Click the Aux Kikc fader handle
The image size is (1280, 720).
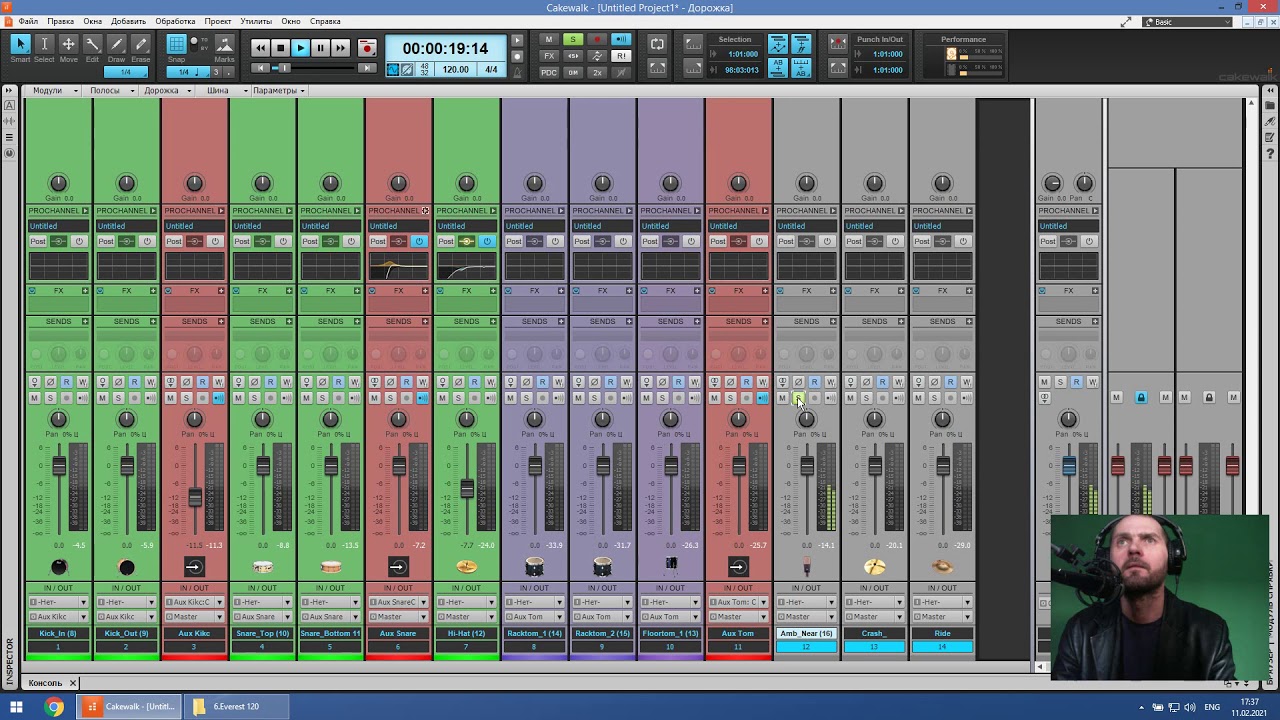coord(195,497)
